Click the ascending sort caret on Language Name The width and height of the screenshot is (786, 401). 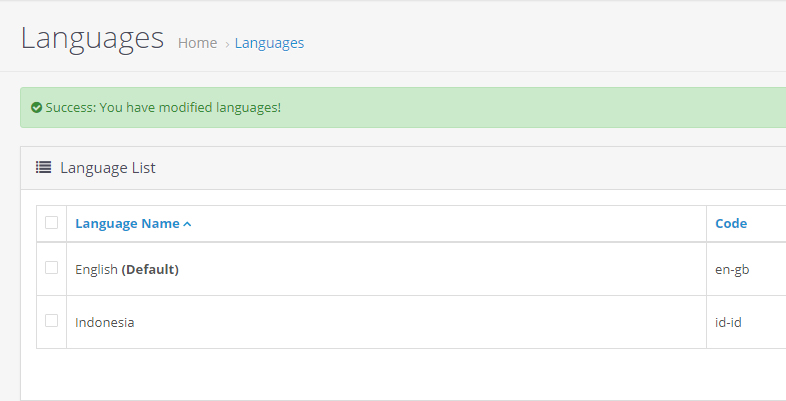pyautogui.click(x=187, y=224)
